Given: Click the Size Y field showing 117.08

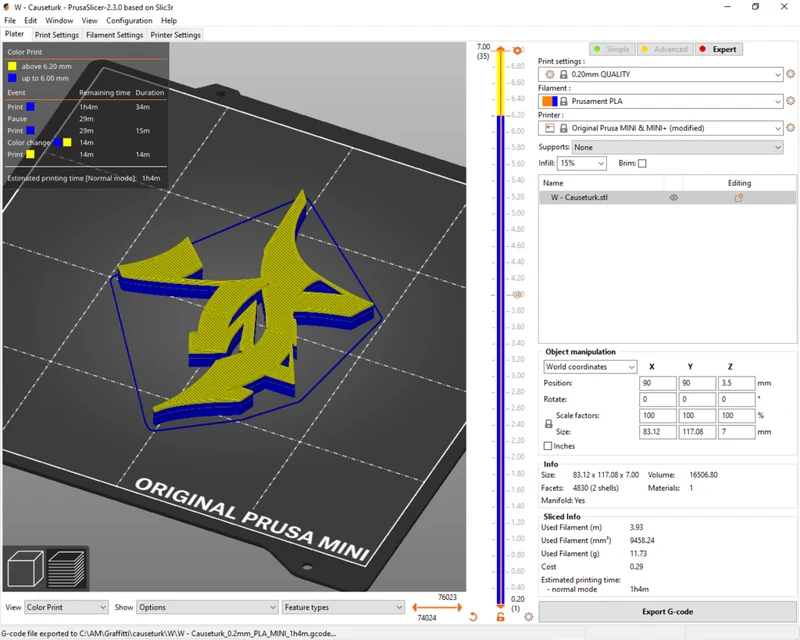Looking at the screenshot, I should (x=697, y=432).
